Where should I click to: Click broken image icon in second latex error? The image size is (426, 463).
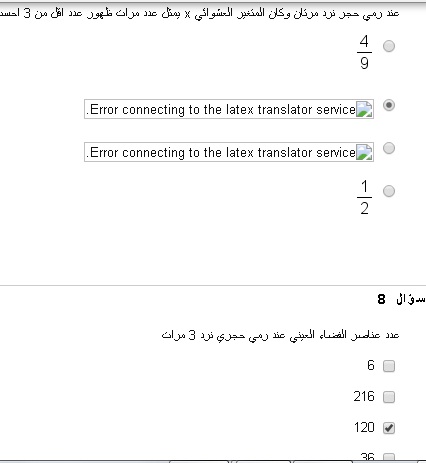click(x=364, y=152)
